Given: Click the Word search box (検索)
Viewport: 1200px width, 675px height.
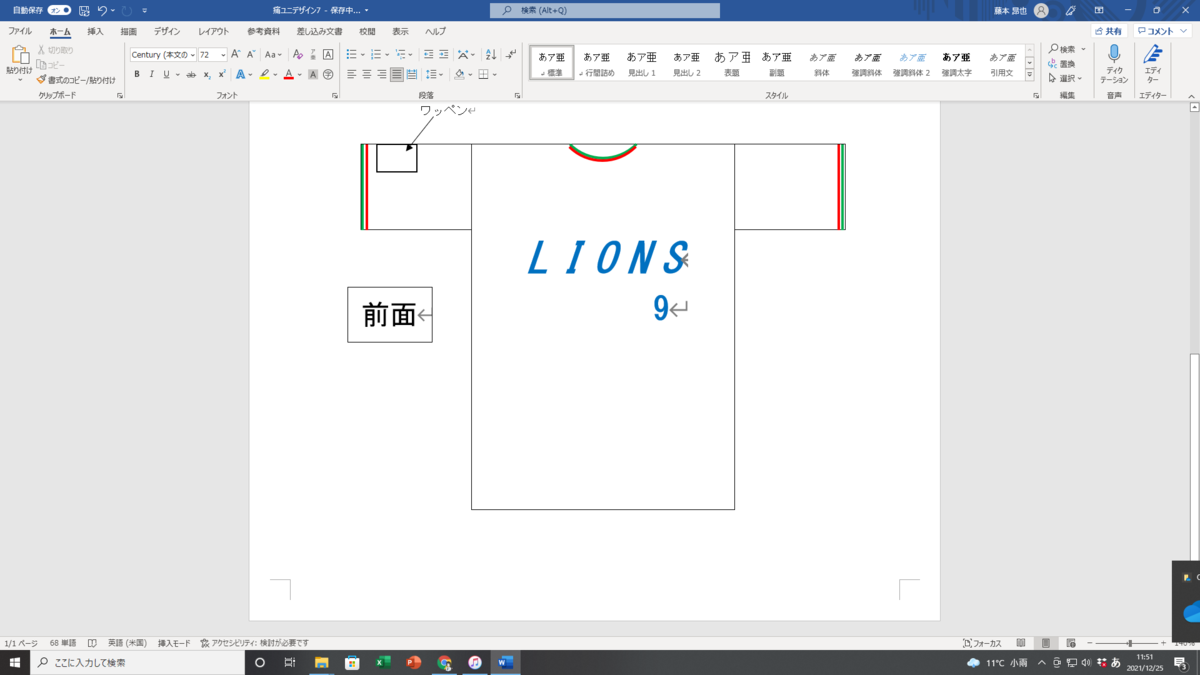Looking at the screenshot, I should click(x=605, y=10).
